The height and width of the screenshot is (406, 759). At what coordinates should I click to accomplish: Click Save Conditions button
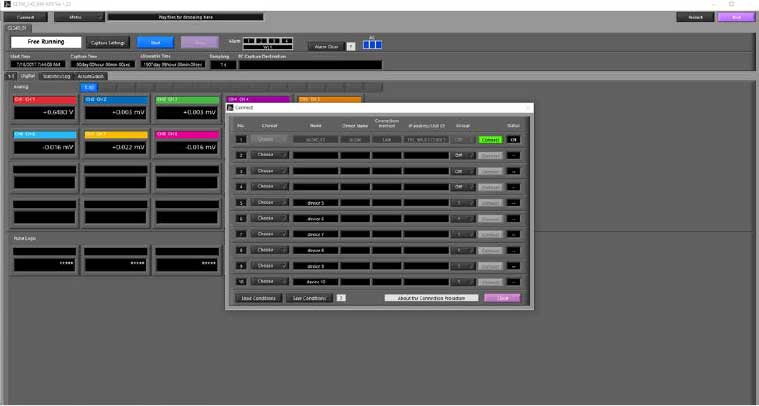pyautogui.click(x=309, y=298)
